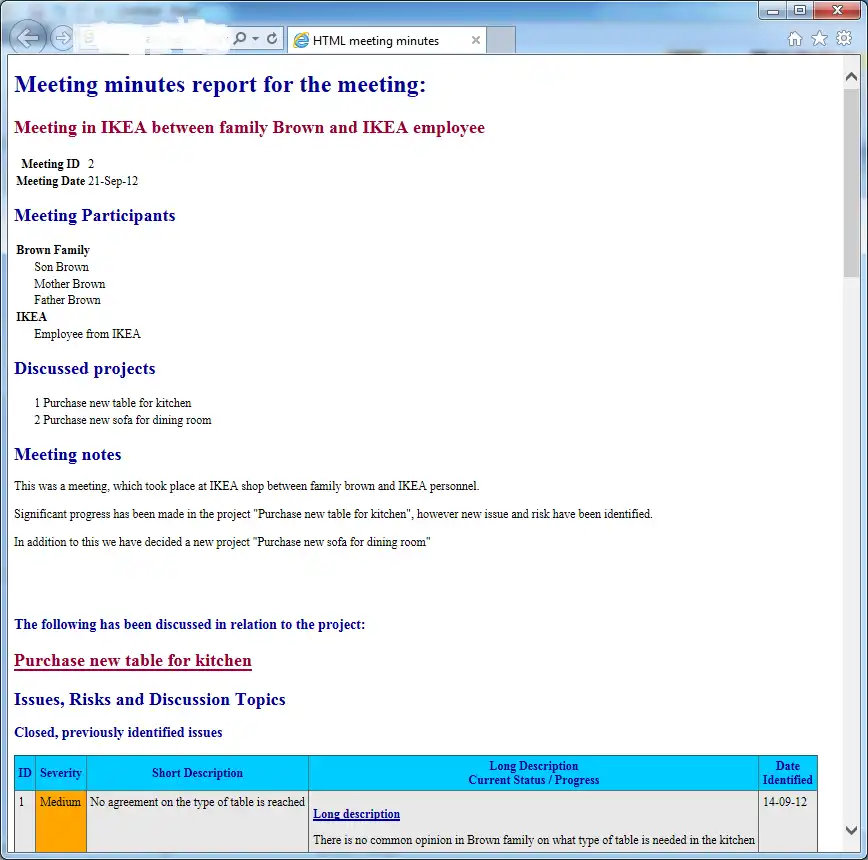Screen dimensions: 868x860
Task: Open a new blank tab
Action: pos(502,40)
